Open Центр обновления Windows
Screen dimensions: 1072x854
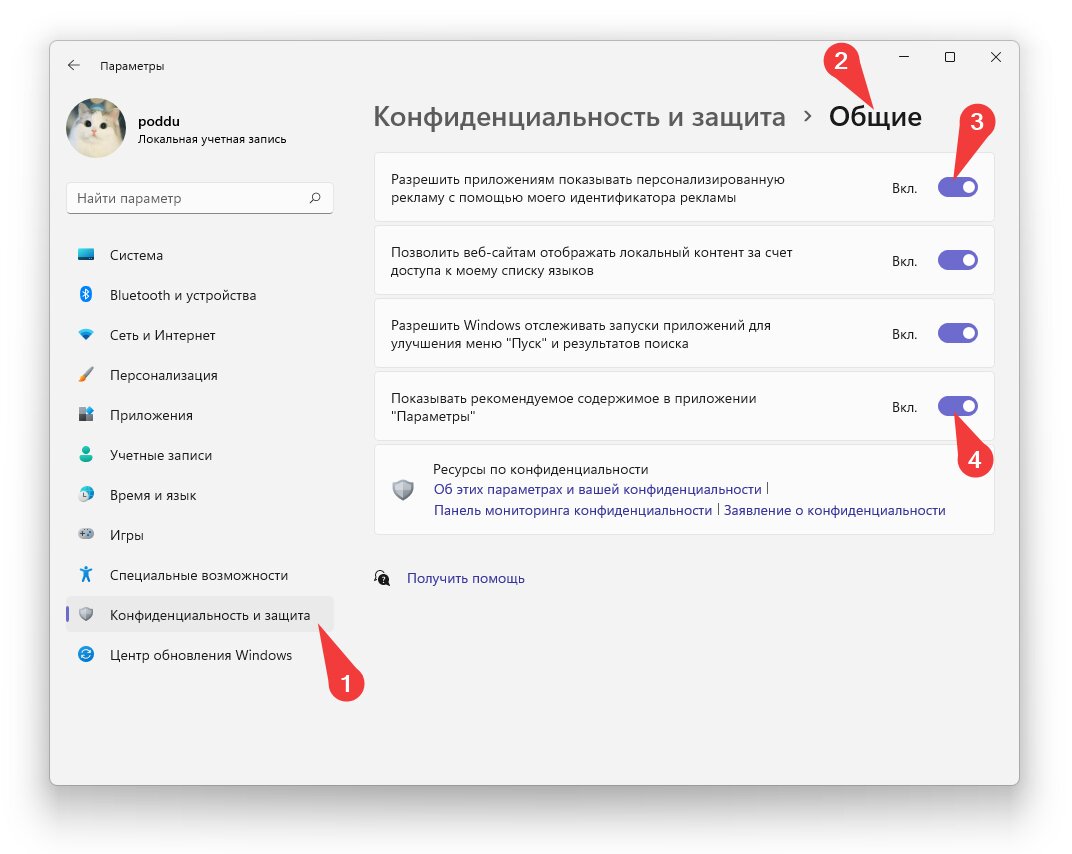tap(200, 655)
